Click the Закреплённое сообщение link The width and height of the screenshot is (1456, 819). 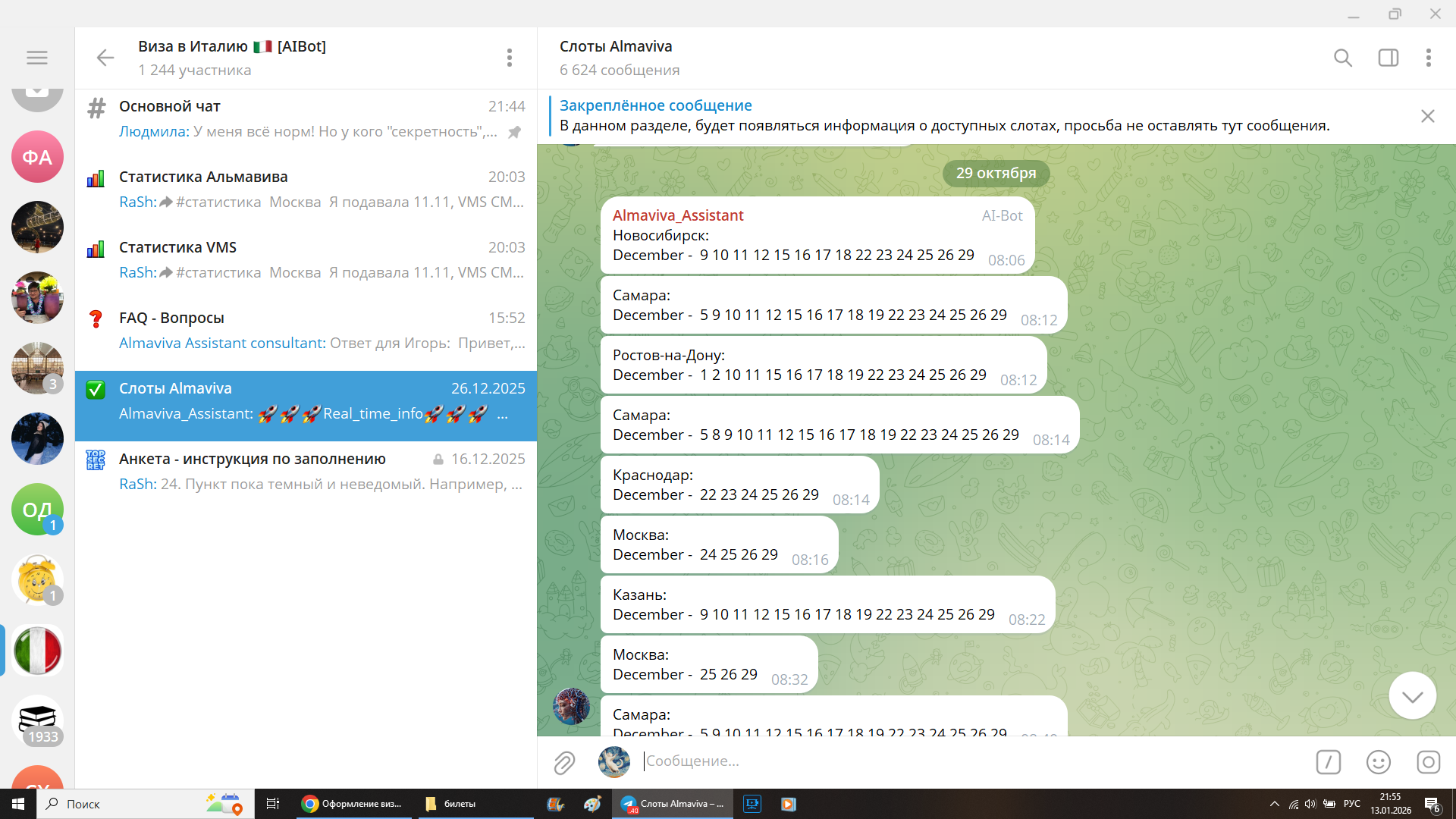655,105
